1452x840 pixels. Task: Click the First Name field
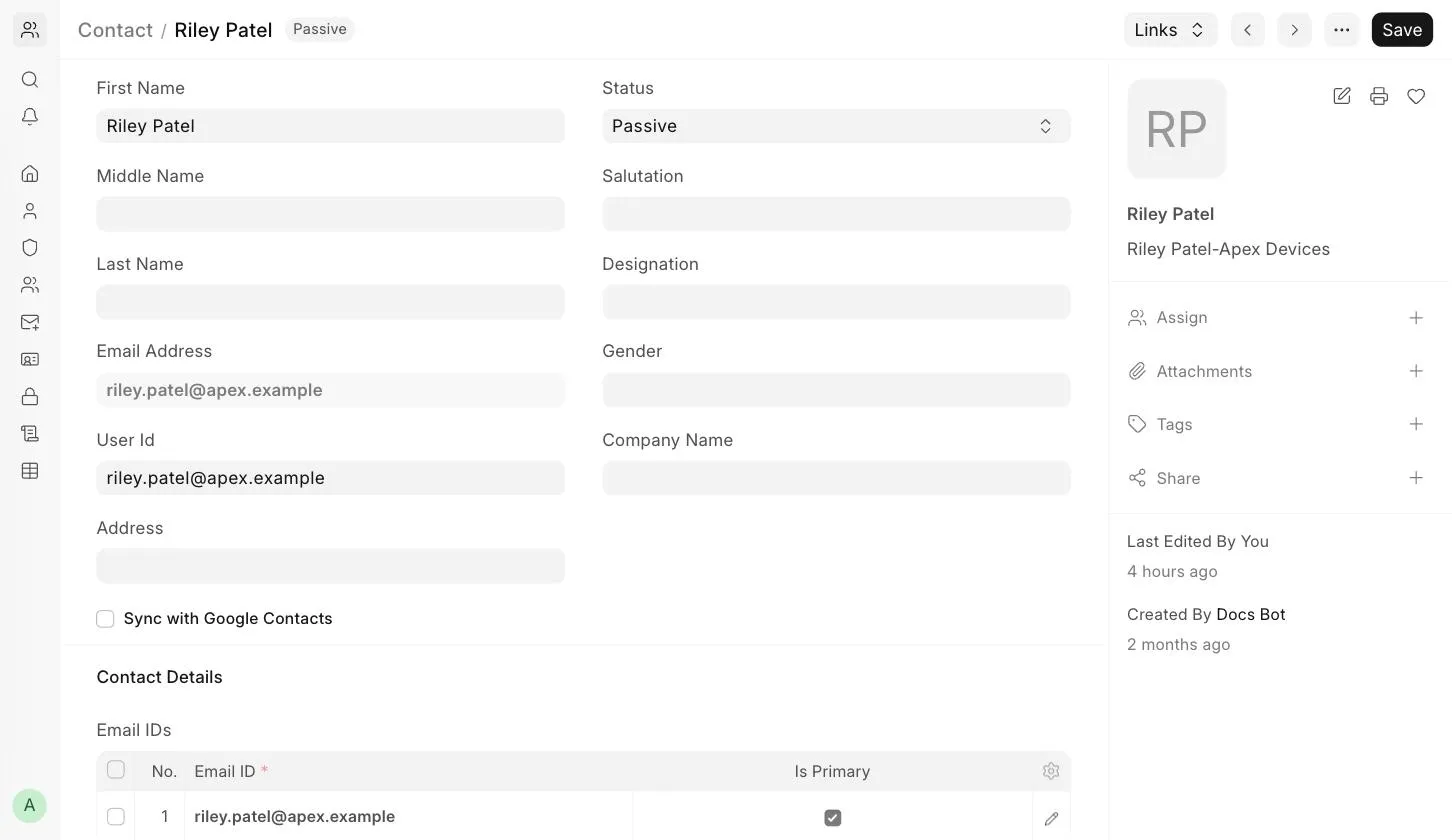pyautogui.click(x=330, y=126)
